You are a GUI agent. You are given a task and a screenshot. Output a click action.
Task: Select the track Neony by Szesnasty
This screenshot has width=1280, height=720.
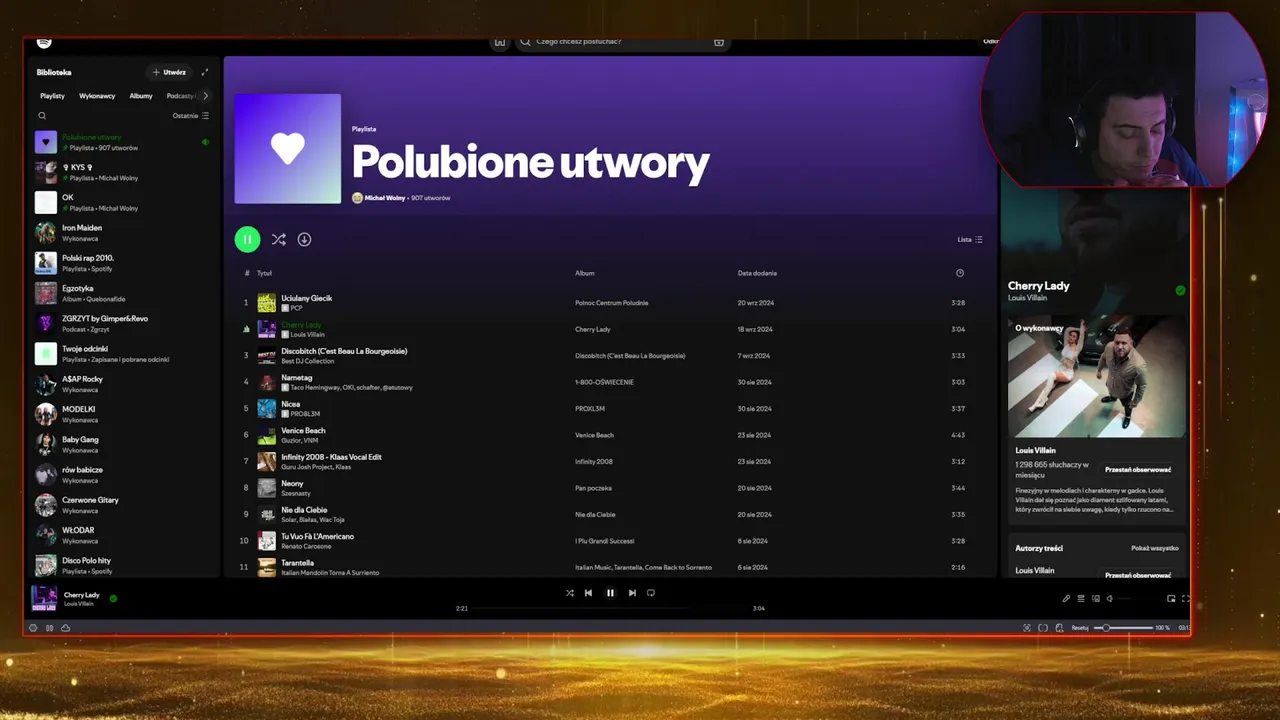pos(610,488)
